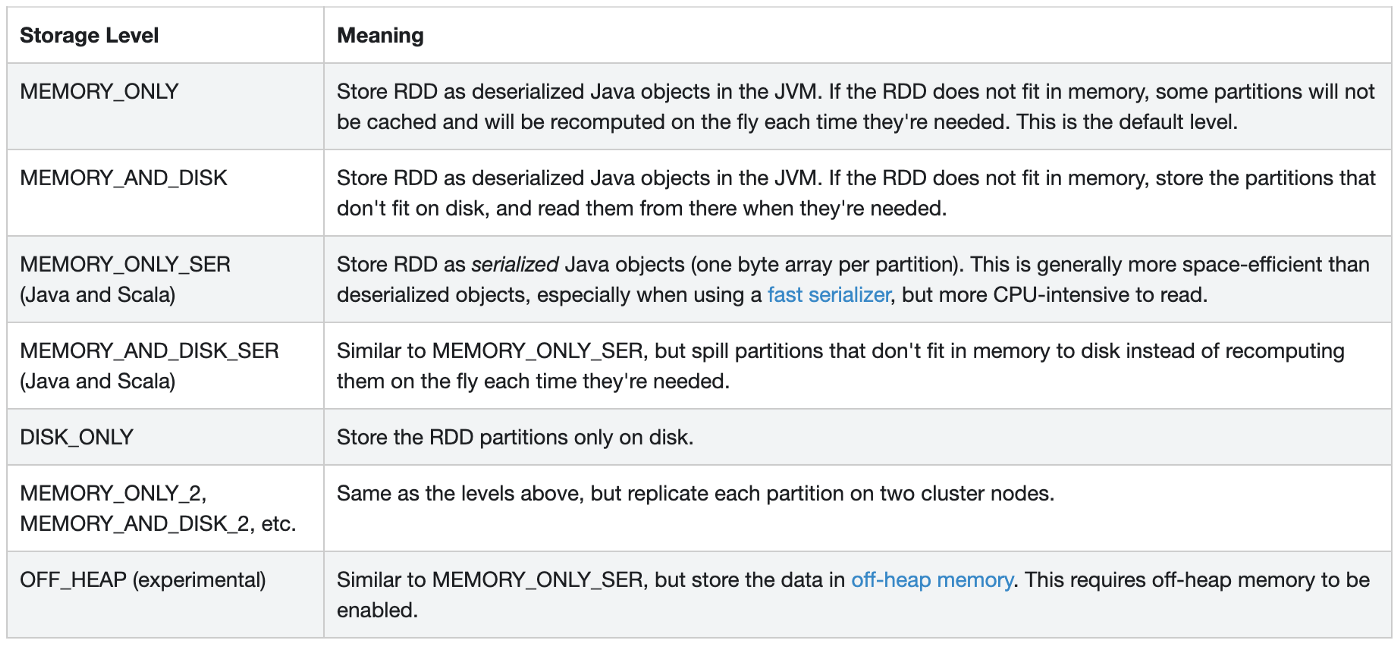Click 'Store the RDD partitions only on disk'
Screen dimensions: 1400x646
tap(515, 437)
